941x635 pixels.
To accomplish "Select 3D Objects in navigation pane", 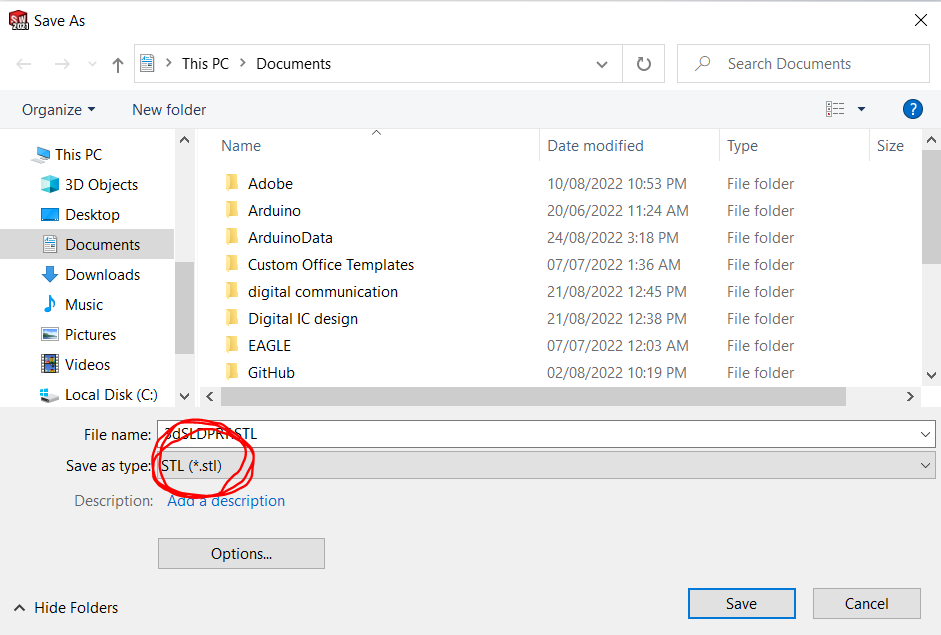I will pos(101,184).
